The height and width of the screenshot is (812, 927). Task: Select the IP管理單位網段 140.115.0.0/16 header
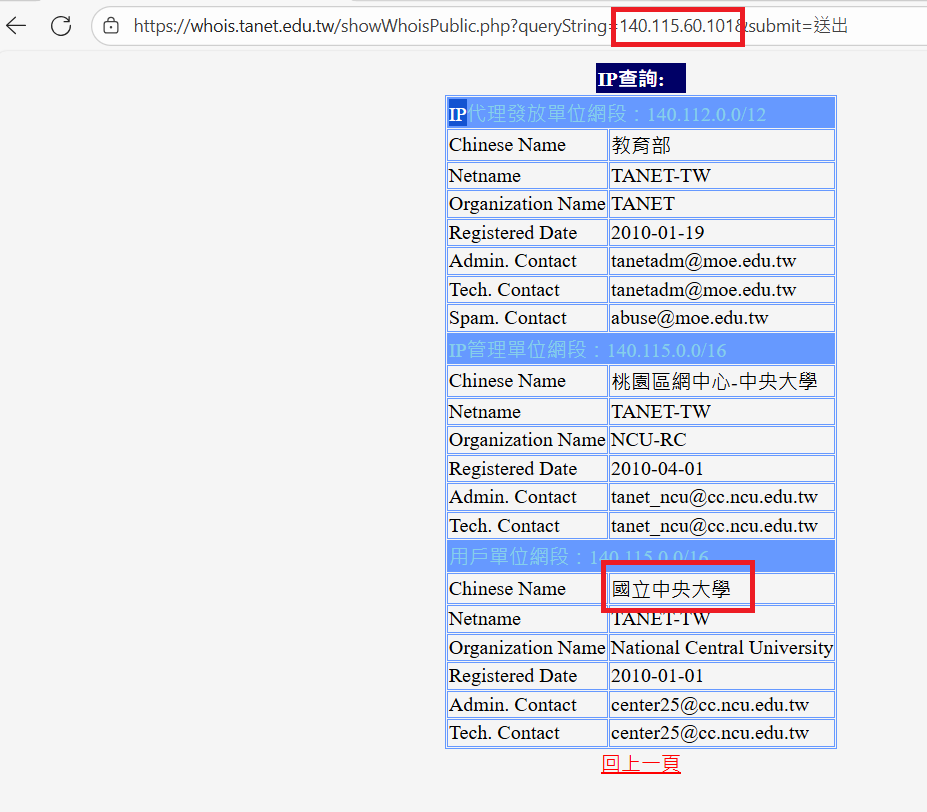(641, 349)
